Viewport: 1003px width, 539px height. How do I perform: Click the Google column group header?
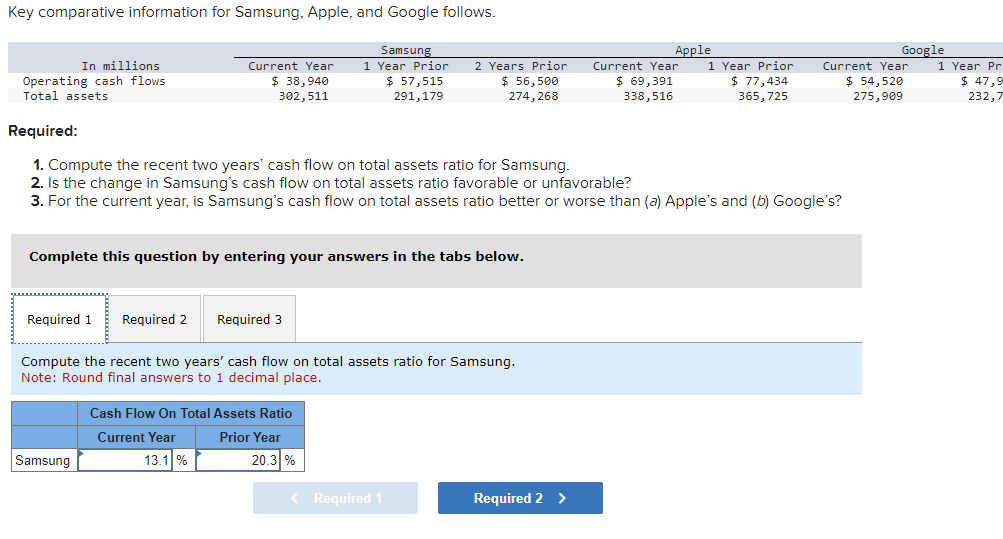(922, 50)
